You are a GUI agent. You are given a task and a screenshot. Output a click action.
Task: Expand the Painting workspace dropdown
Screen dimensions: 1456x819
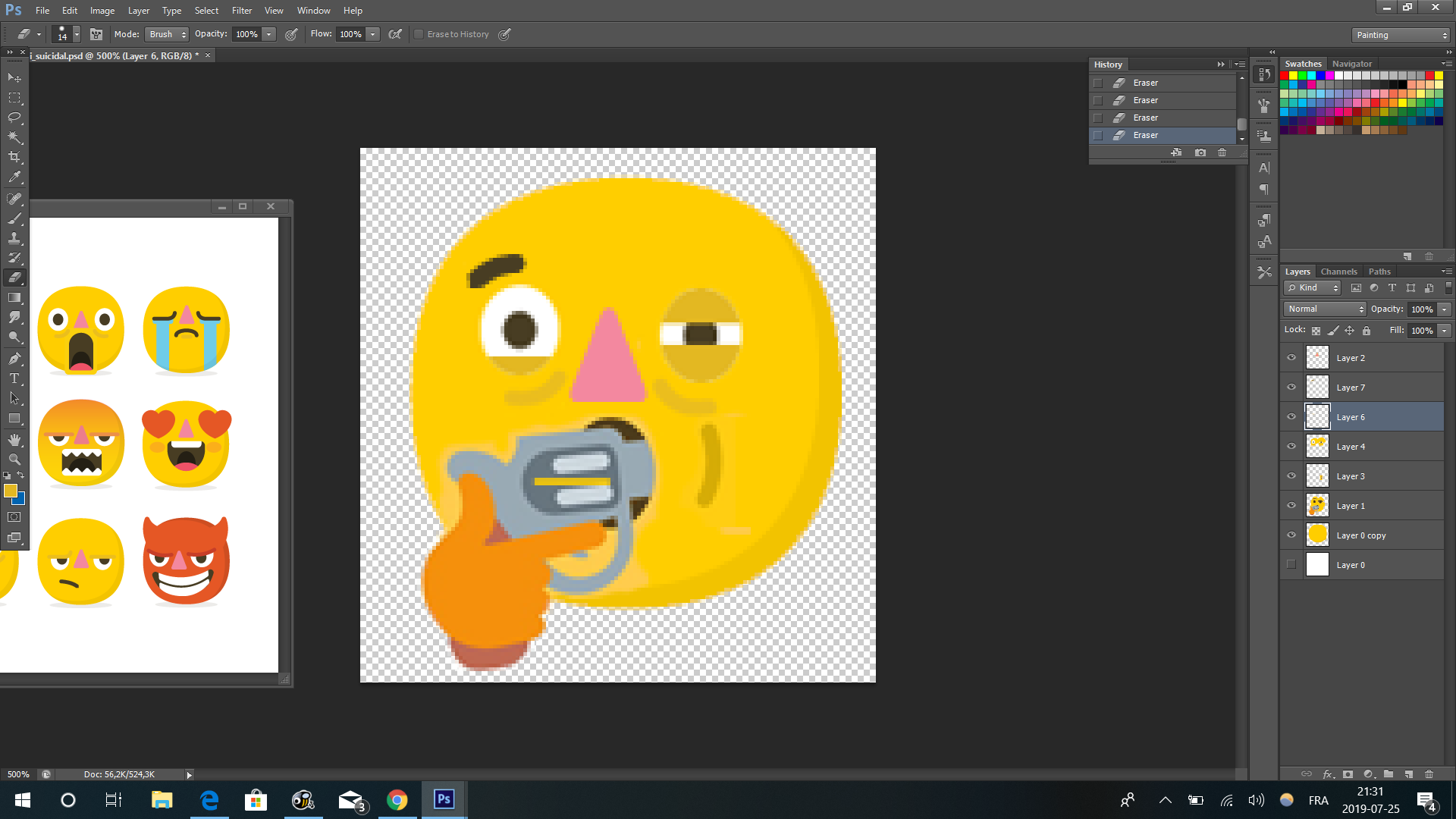(1401, 35)
